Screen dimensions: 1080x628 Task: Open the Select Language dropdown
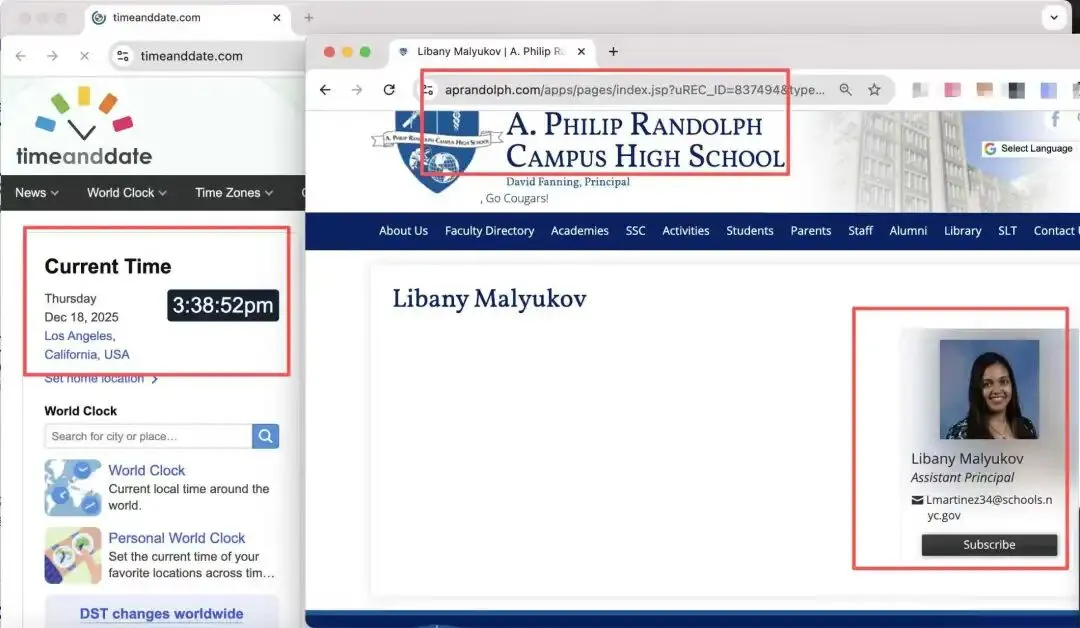point(1028,149)
